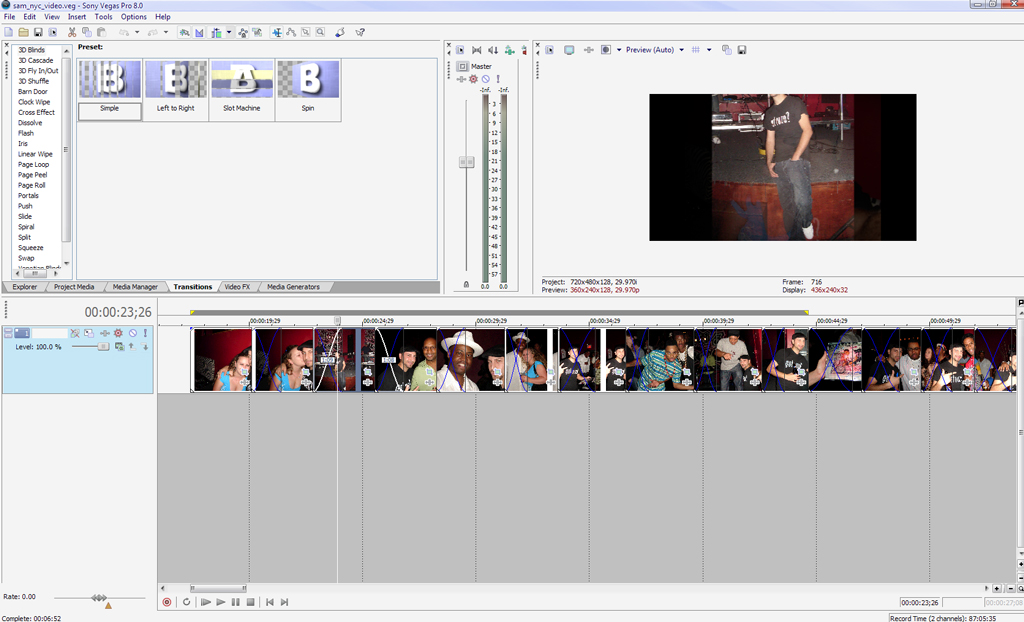
Task: Open Auto Ripple mode dropdown arrow
Action: [229, 32]
